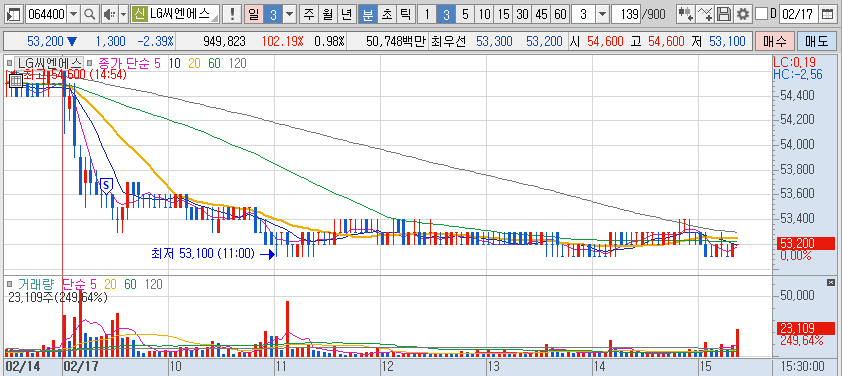Select the 년 yearly period button
842x376 pixels.
[x=347, y=14]
